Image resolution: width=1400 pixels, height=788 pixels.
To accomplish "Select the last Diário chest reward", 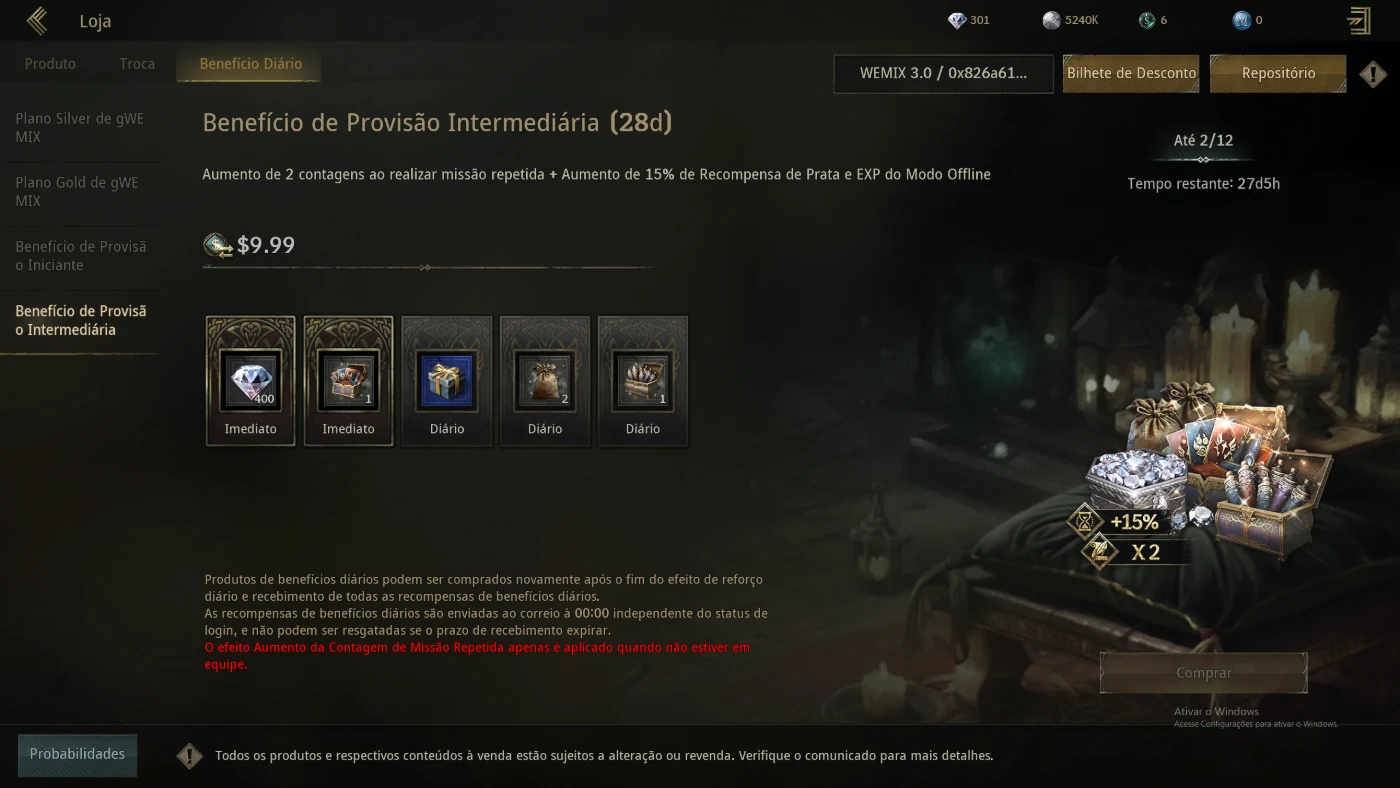I will 643,381.
